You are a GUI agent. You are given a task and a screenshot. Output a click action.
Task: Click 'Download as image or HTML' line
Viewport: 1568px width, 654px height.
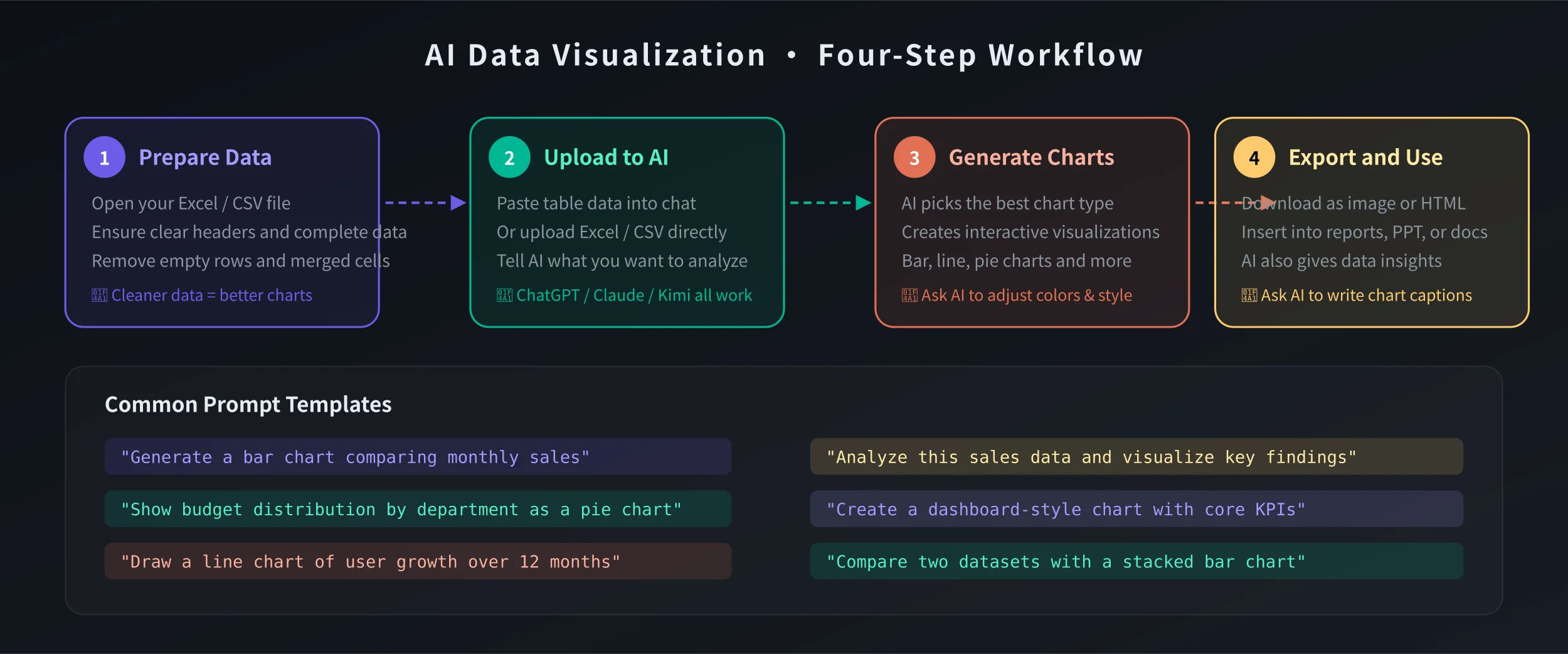coord(1353,203)
